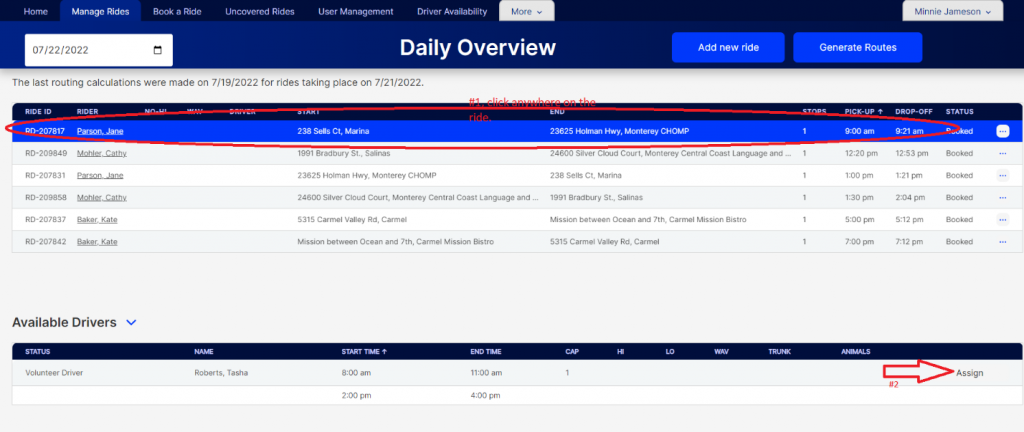Click the Add new ride button

coord(727,47)
